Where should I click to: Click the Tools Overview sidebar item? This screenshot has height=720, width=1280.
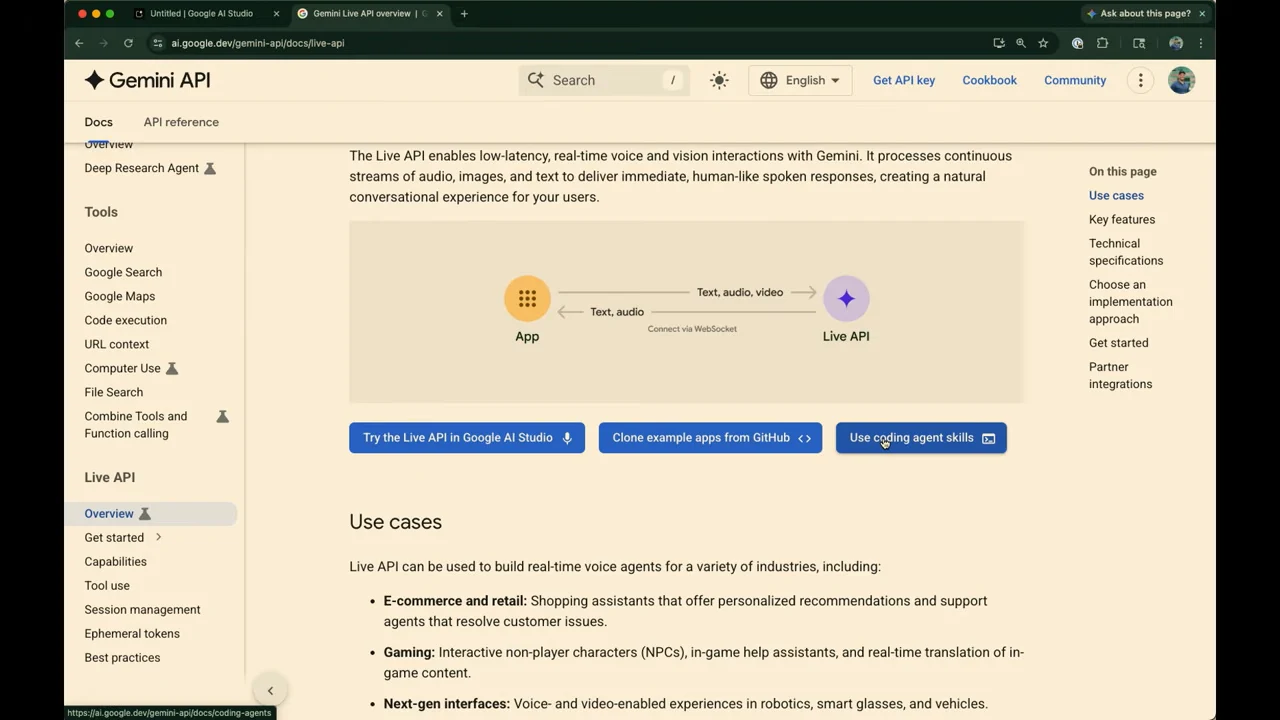109,248
